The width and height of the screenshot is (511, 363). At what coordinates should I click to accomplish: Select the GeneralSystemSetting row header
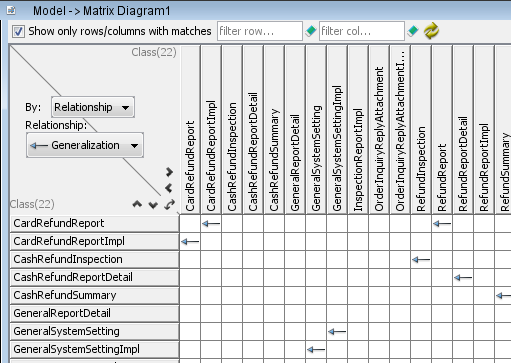point(95,331)
